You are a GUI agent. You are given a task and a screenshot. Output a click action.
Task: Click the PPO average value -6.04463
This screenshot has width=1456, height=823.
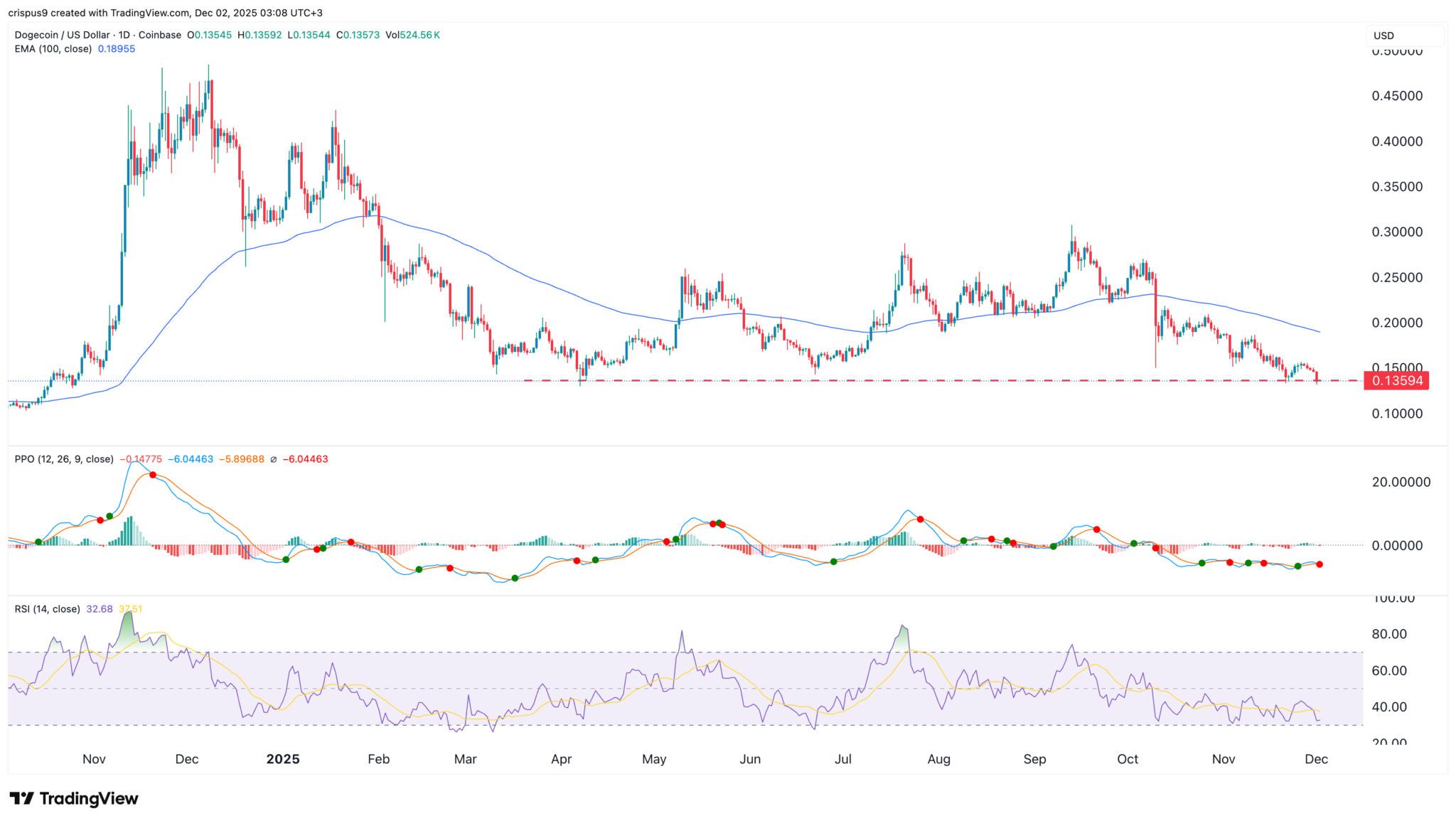pyautogui.click(x=306, y=459)
